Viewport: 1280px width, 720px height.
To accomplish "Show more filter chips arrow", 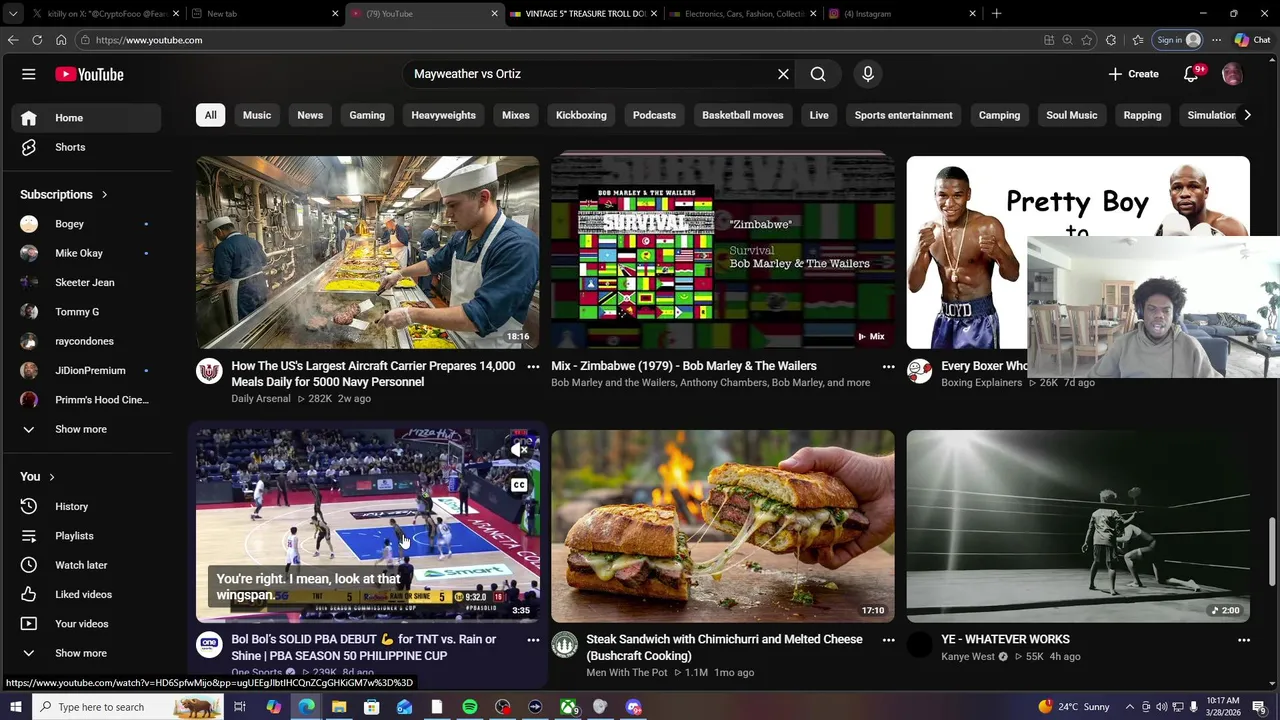I will click(1247, 115).
